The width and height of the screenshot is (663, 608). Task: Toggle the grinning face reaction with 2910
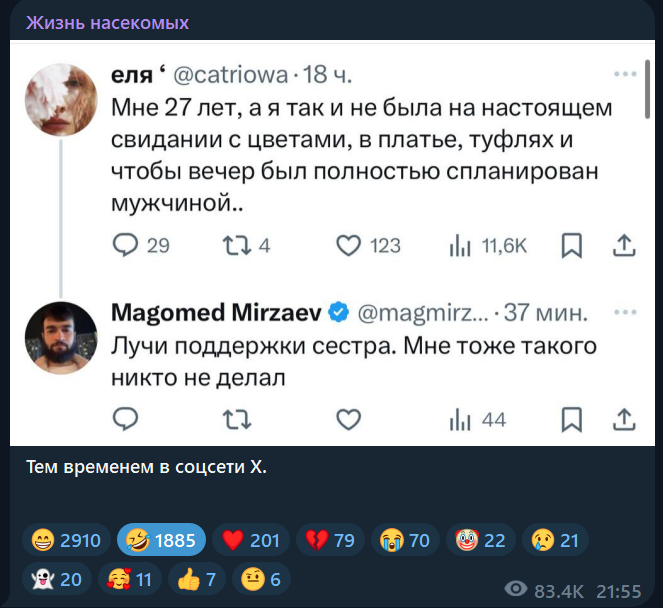click(66, 541)
